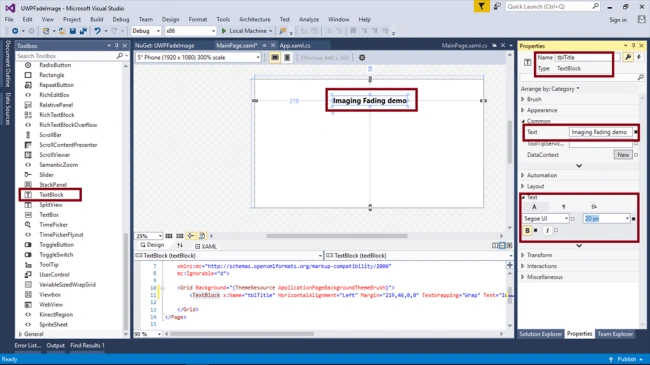Click the Paragraph tab icon in Text section
The image size is (650, 365).
click(563, 207)
